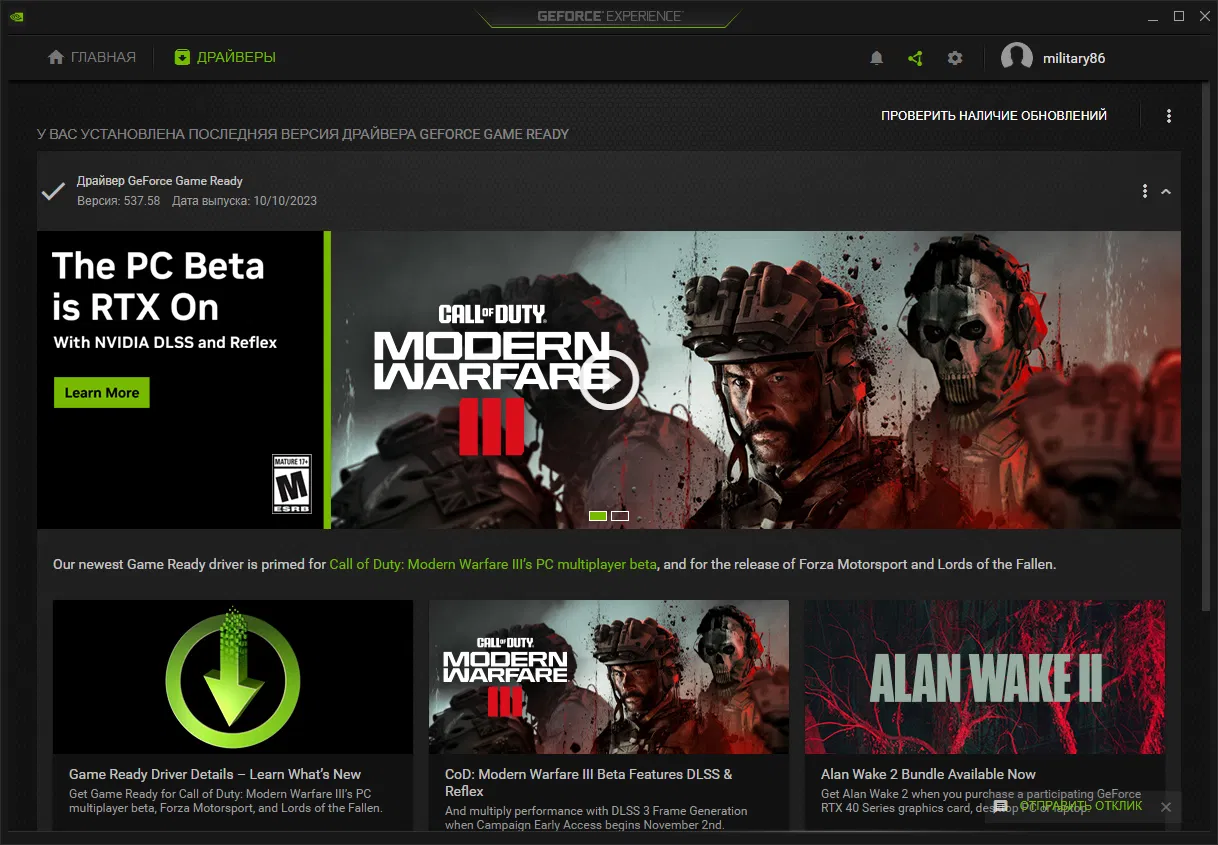
Task: Open the CoD Modern Warfare III card image
Action: click(609, 677)
